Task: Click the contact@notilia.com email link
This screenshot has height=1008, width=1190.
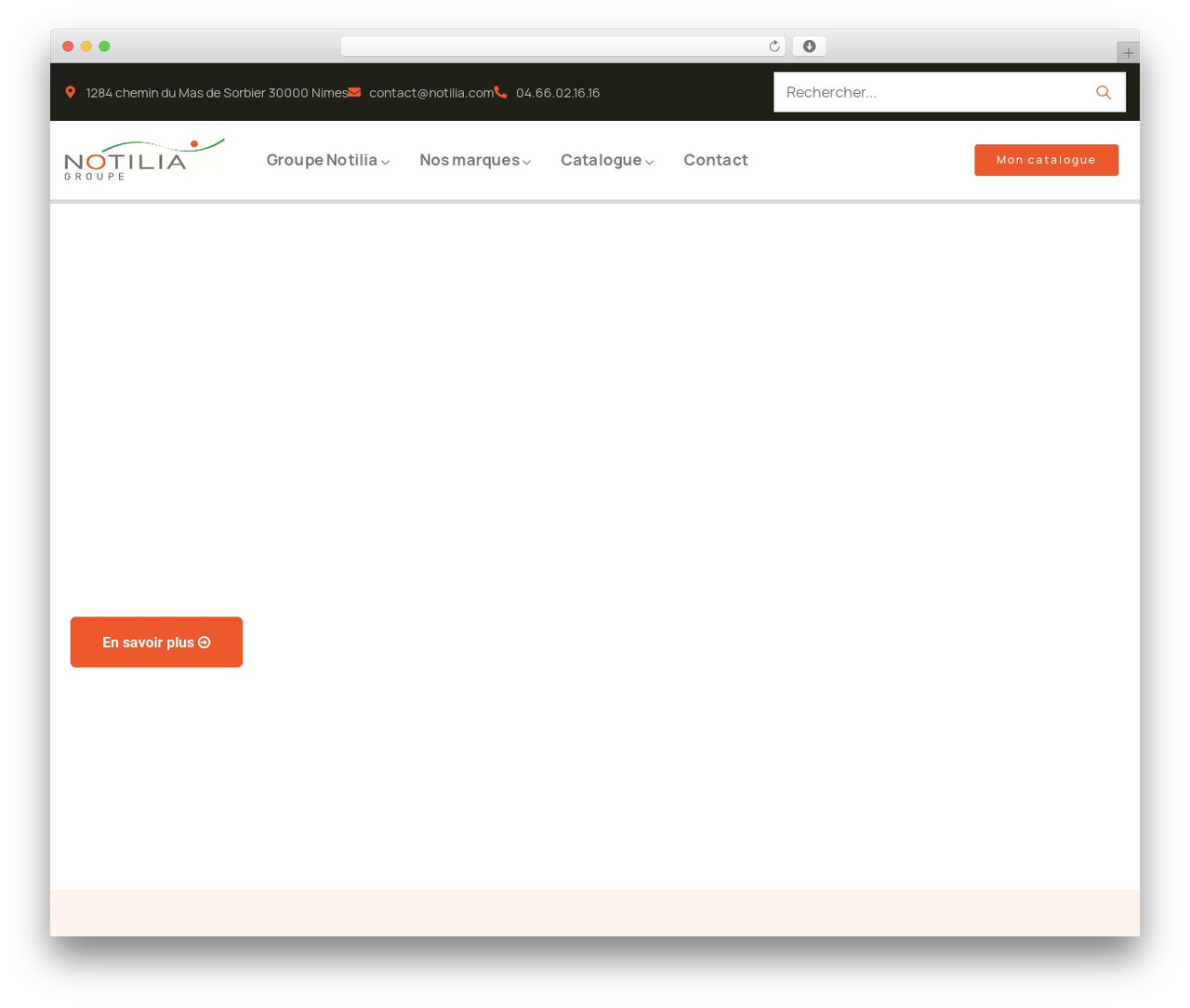Action: tap(431, 93)
